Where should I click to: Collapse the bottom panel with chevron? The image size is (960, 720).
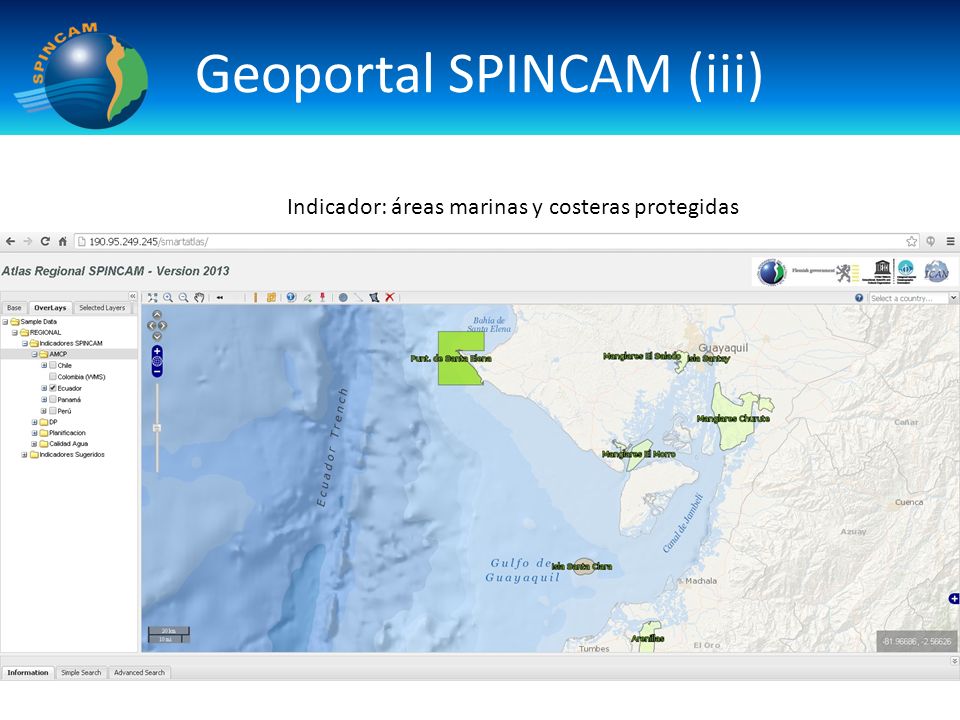tap(954, 661)
